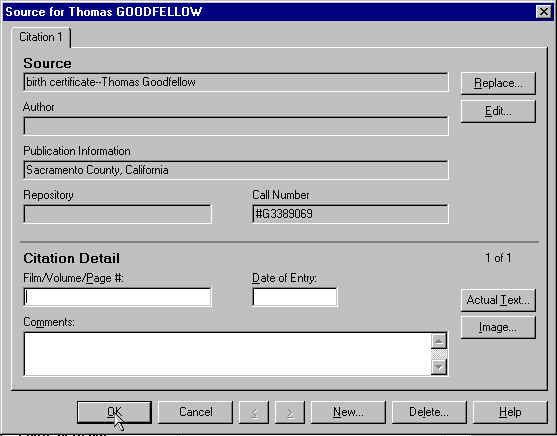
Task: Create a New citation
Action: pyautogui.click(x=348, y=412)
